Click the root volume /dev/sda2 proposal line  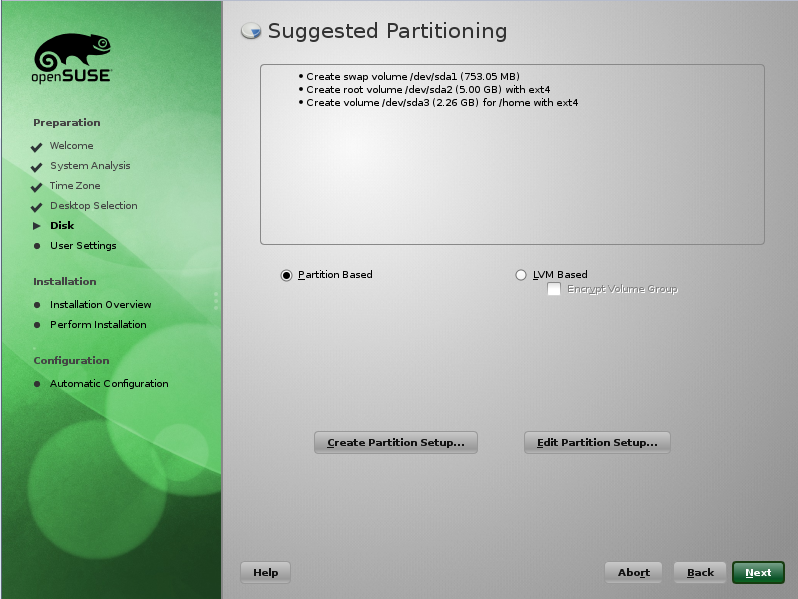tap(428, 90)
